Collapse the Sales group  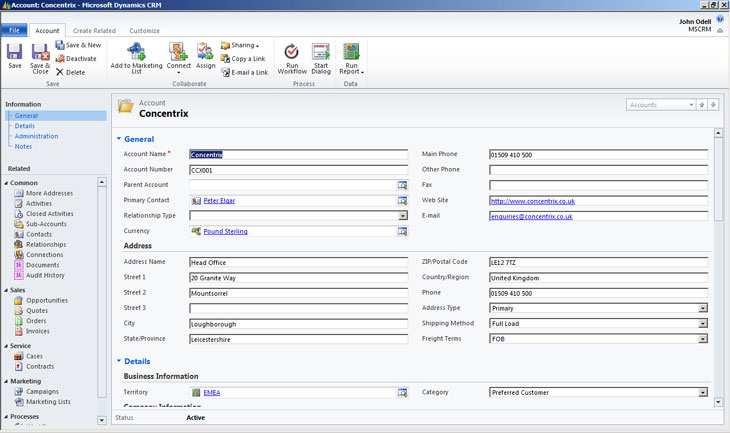click(x=7, y=290)
